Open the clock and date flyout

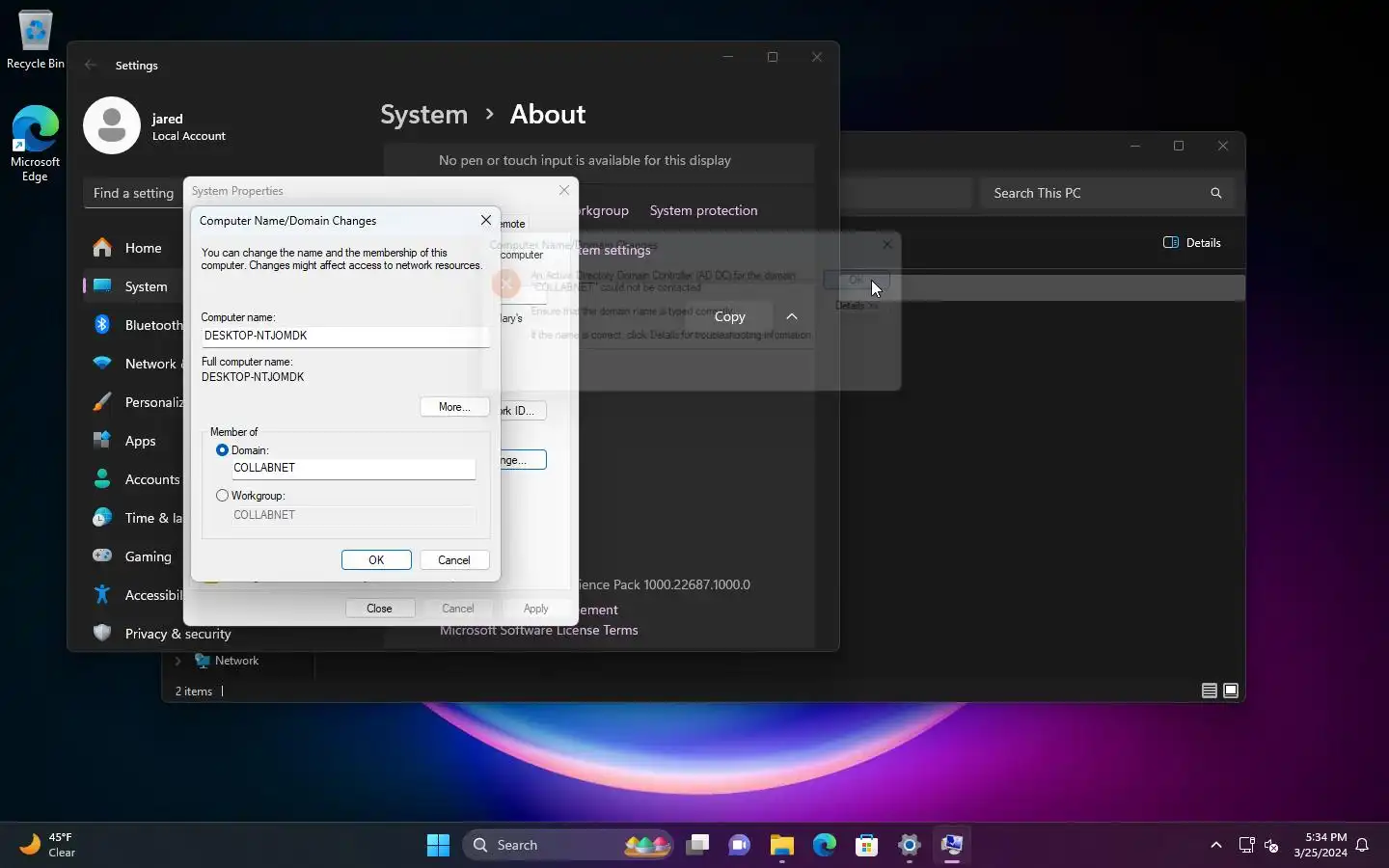(x=1321, y=845)
